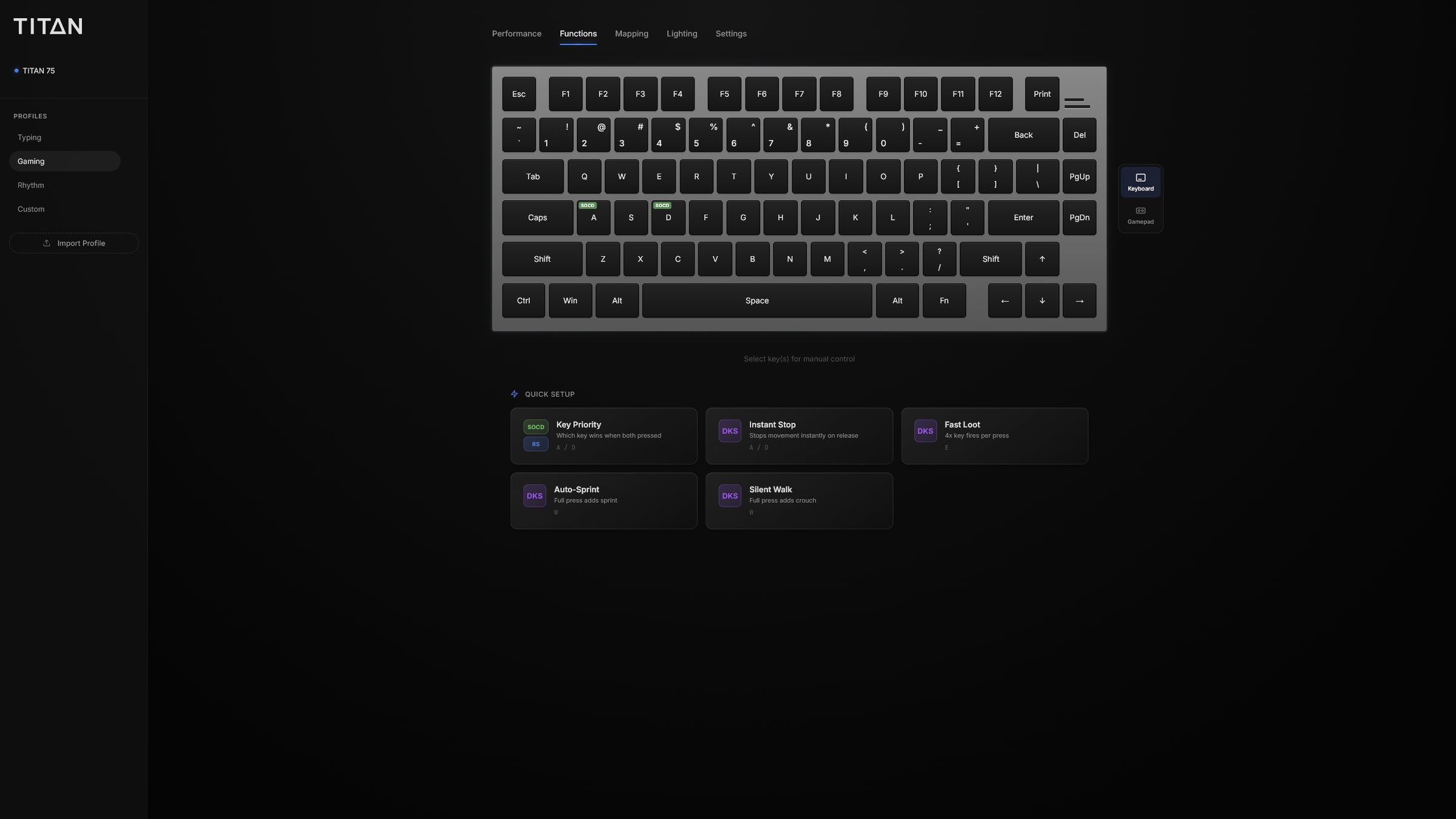Image resolution: width=1456 pixels, height=819 pixels.
Task: Open the Lighting tab
Action: 682,33
